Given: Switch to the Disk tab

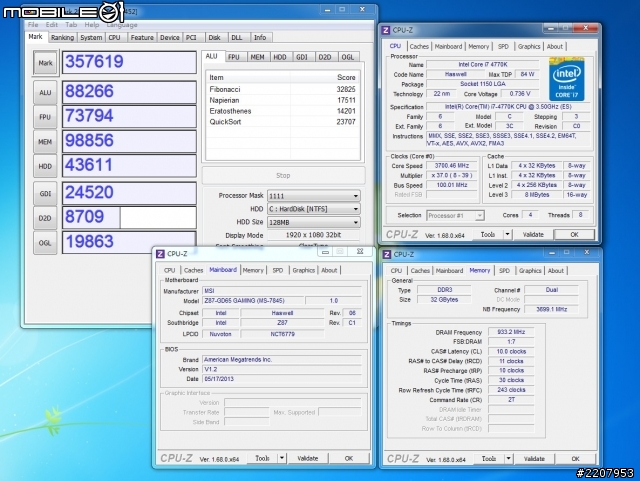Looking at the screenshot, I should click(x=215, y=38).
